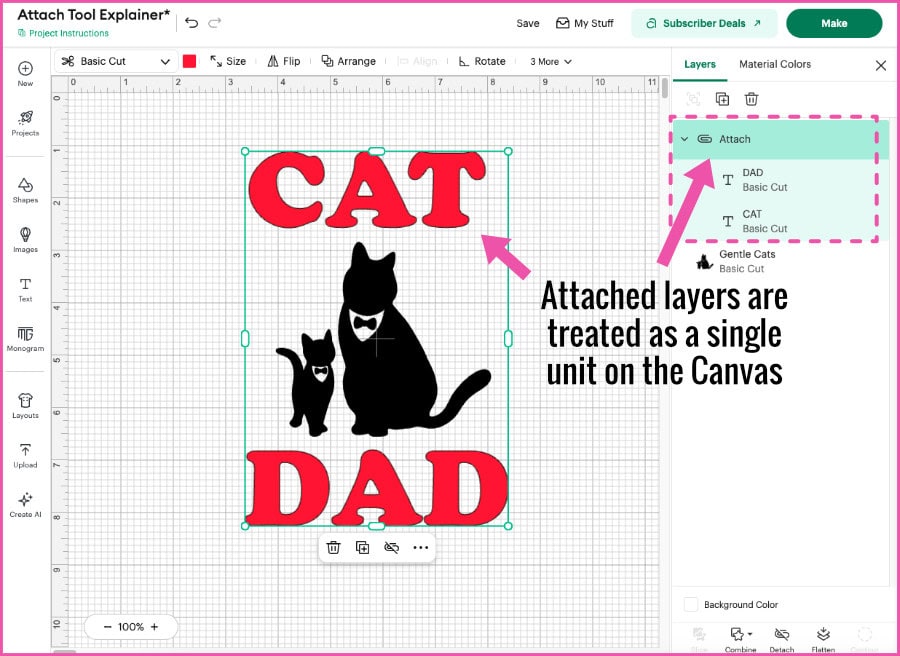Click the canvas vertical scrollbar
The image size is (900, 656).
[x=665, y=88]
